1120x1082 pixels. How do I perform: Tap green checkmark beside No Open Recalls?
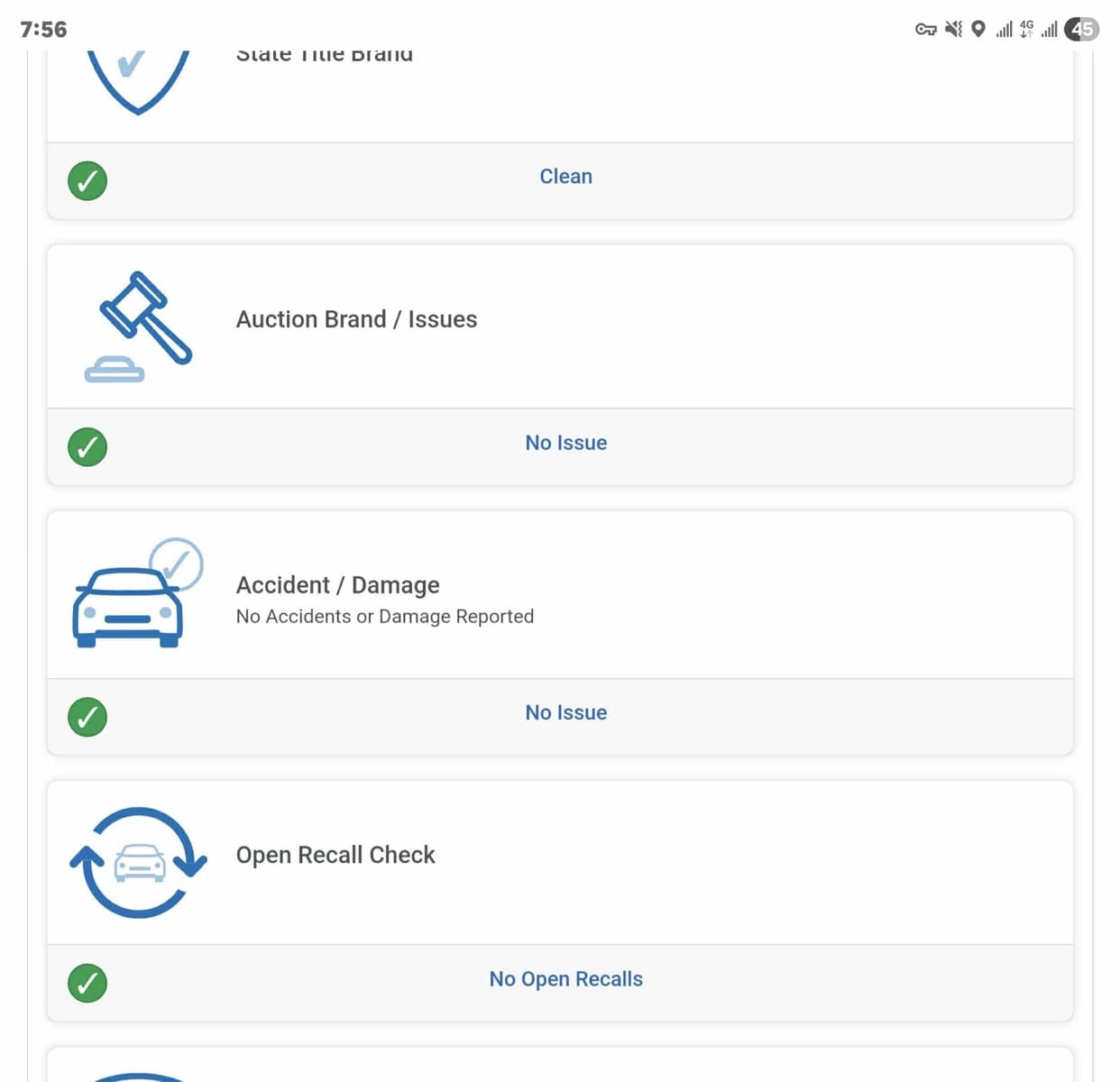[87, 983]
